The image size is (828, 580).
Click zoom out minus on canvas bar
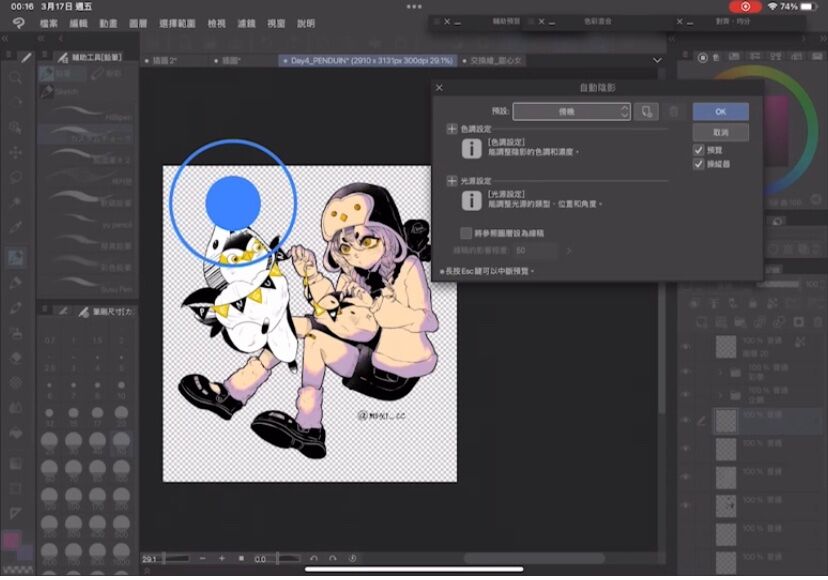click(x=203, y=558)
